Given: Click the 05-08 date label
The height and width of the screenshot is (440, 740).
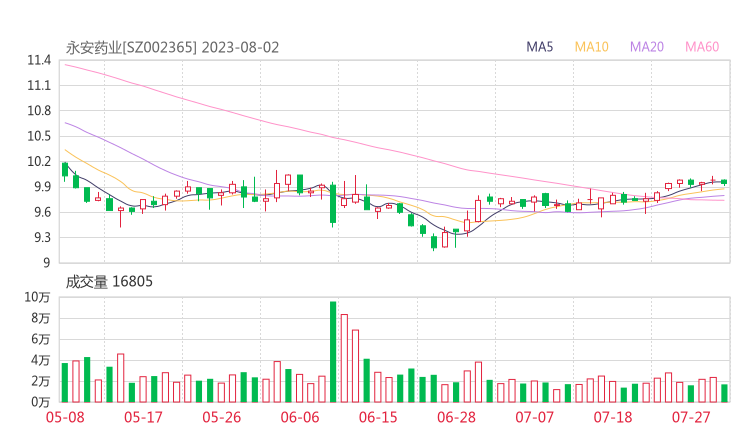Looking at the screenshot, I should [x=65, y=417].
